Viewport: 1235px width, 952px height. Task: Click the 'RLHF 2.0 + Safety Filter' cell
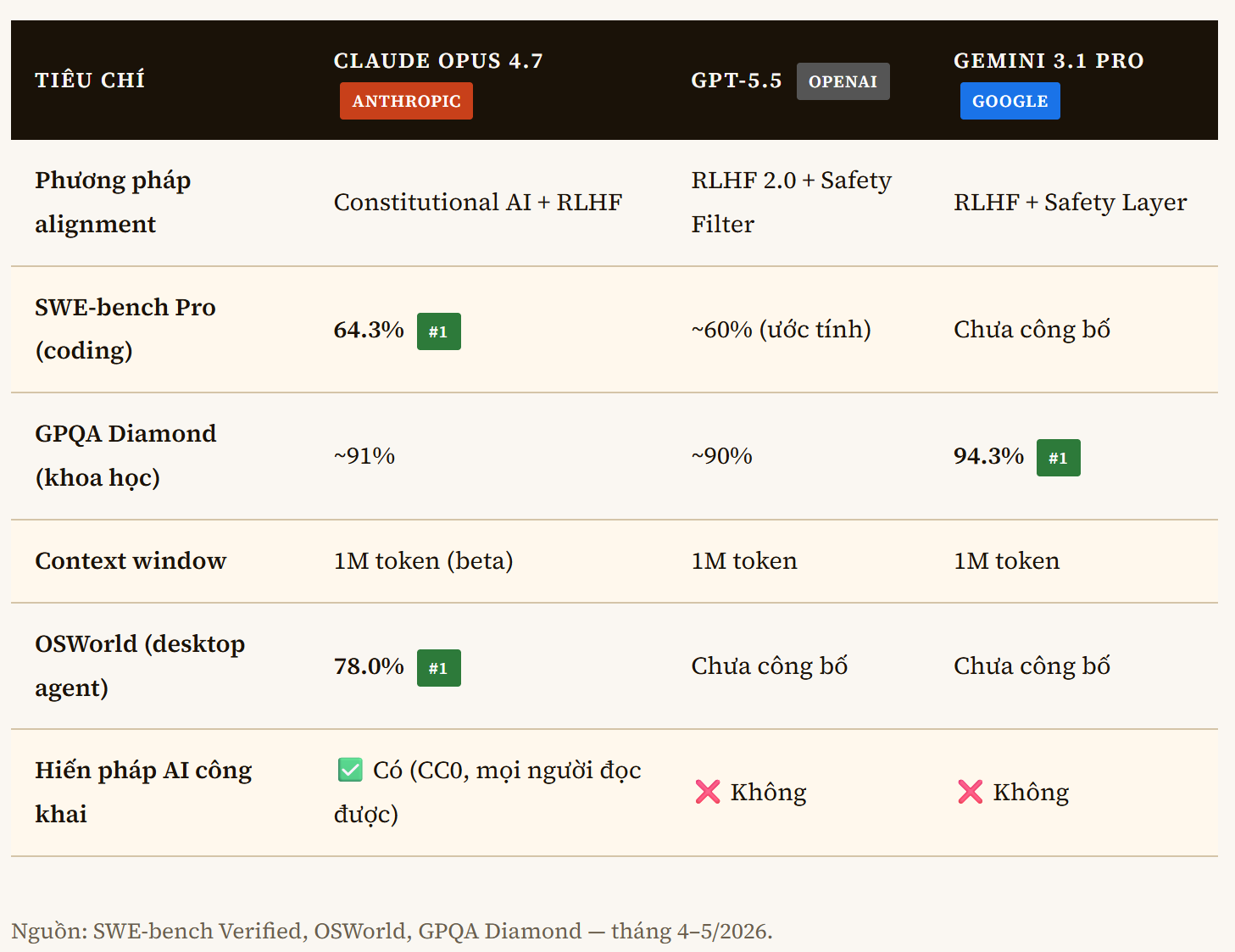[x=792, y=203]
